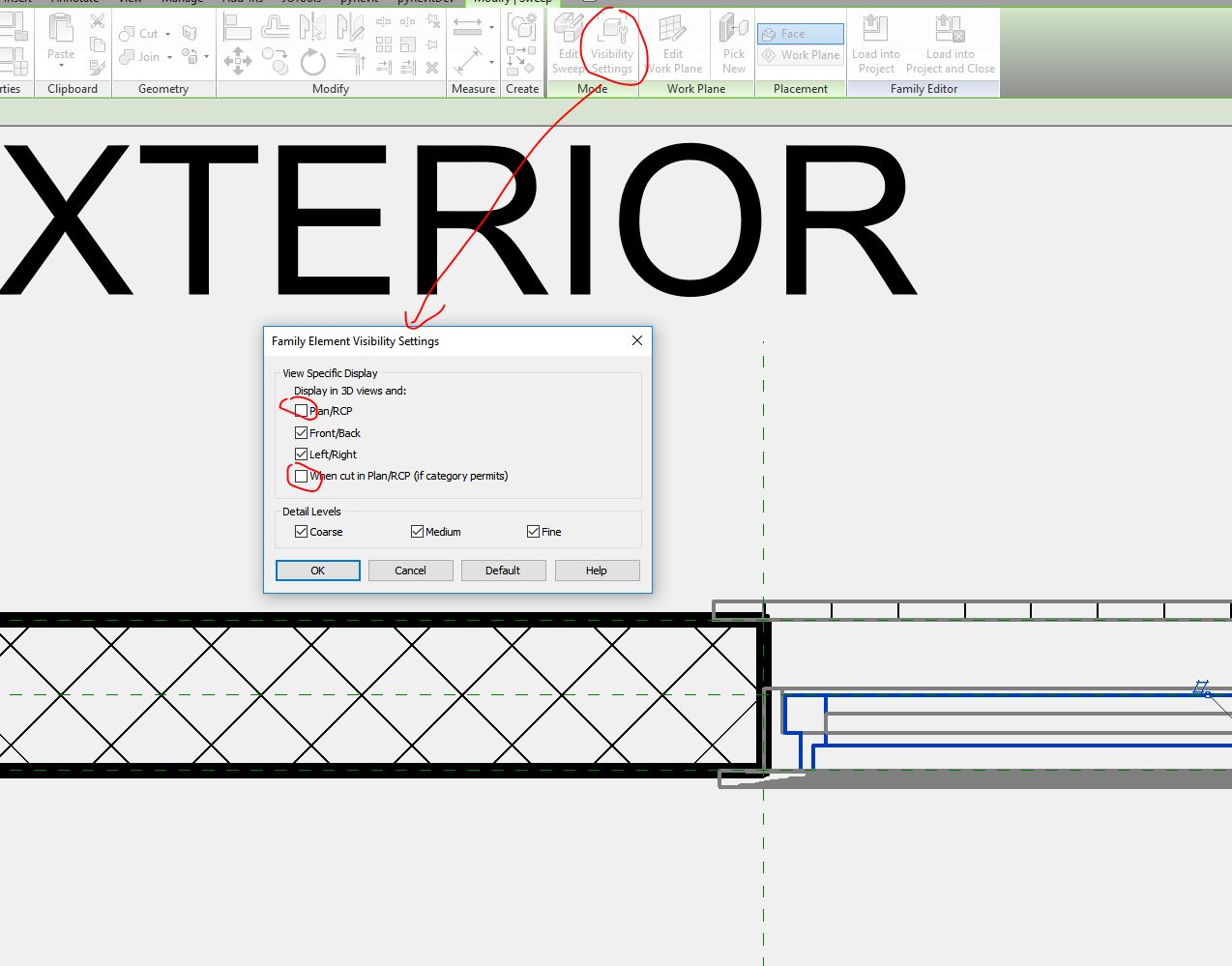Click the Match Type Properties paintbrush icon
The image size is (1232, 966).
(98, 67)
